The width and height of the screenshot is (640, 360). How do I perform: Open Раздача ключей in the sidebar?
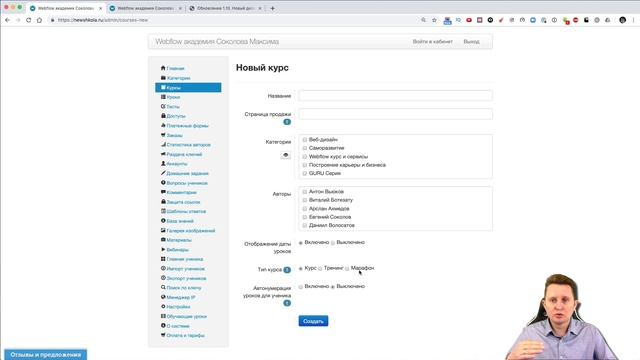click(x=184, y=154)
